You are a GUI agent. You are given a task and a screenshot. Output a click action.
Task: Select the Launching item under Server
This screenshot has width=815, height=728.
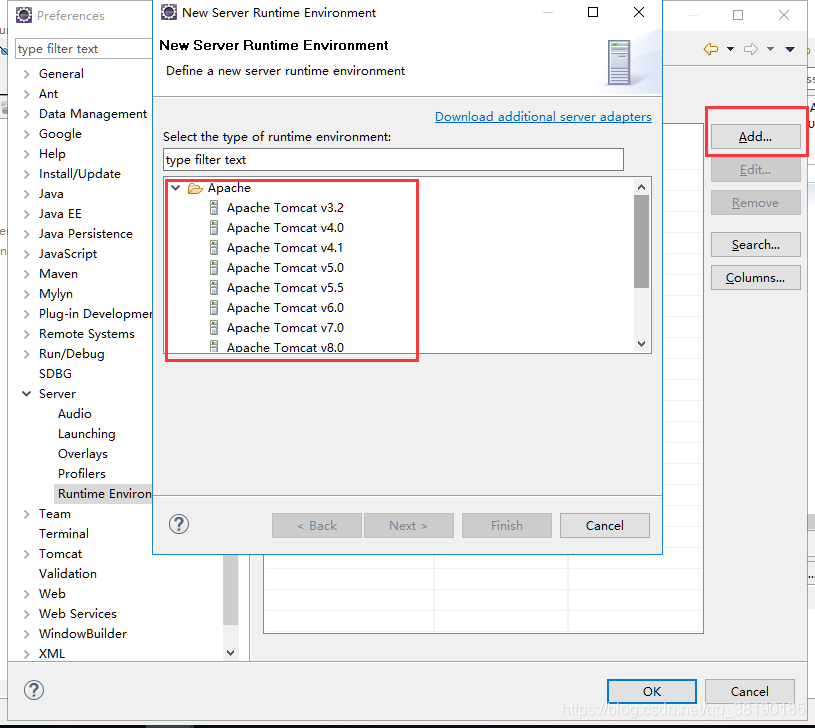[87, 434]
